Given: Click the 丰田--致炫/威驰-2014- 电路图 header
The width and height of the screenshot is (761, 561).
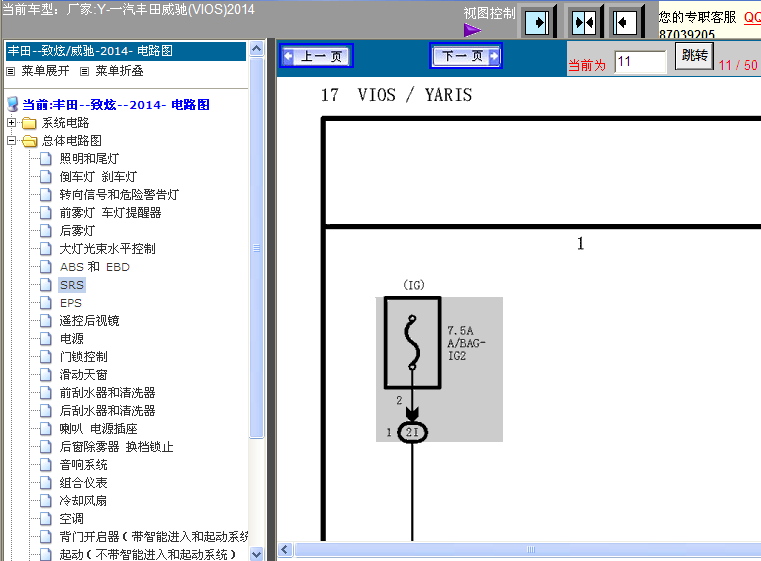Looking at the screenshot, I should tap(126, 51).
